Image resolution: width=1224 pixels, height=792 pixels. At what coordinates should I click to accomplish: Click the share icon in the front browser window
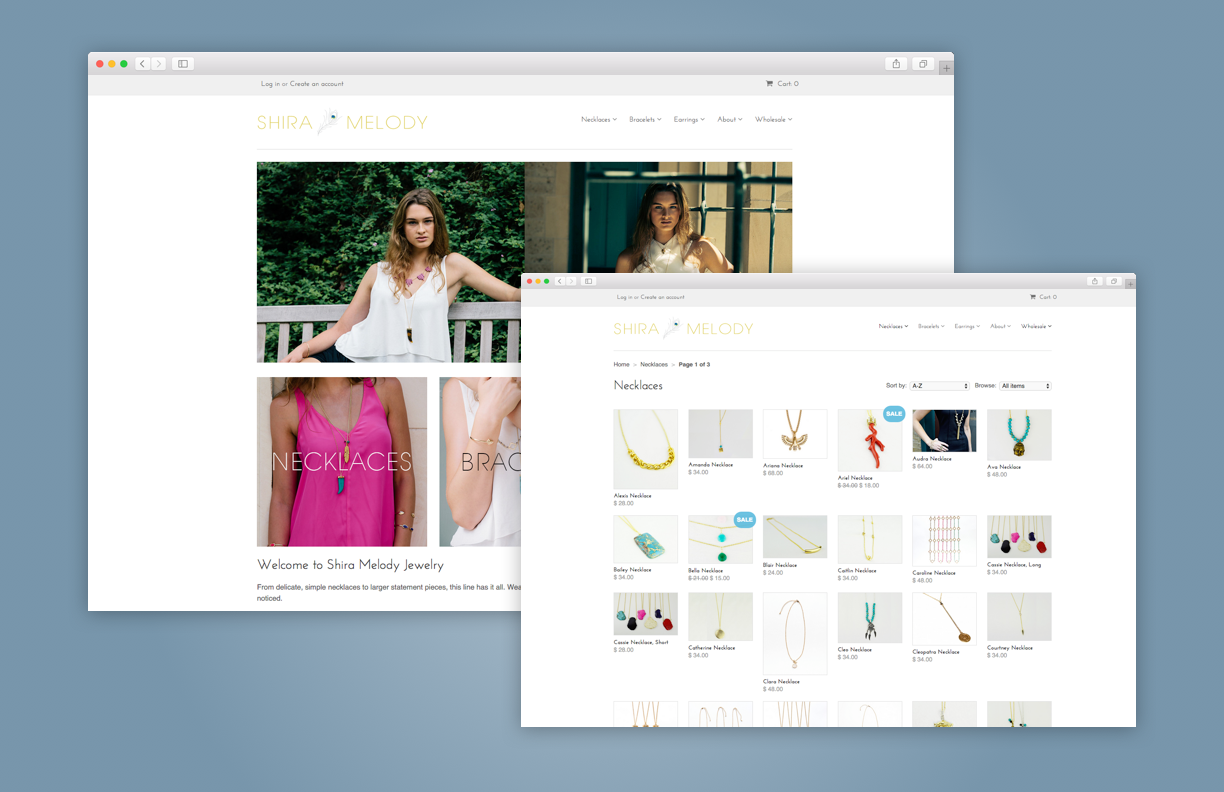pyautogui.click(x=1095, y=281)
